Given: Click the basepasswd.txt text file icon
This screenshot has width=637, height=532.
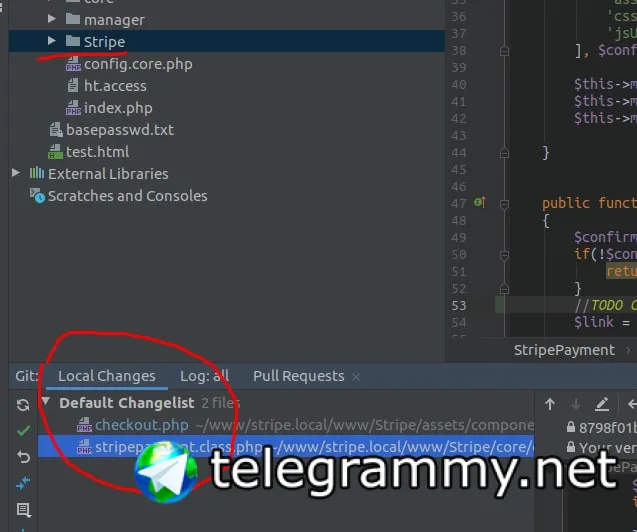Looking at the screenshot, I should click(56, 130).
